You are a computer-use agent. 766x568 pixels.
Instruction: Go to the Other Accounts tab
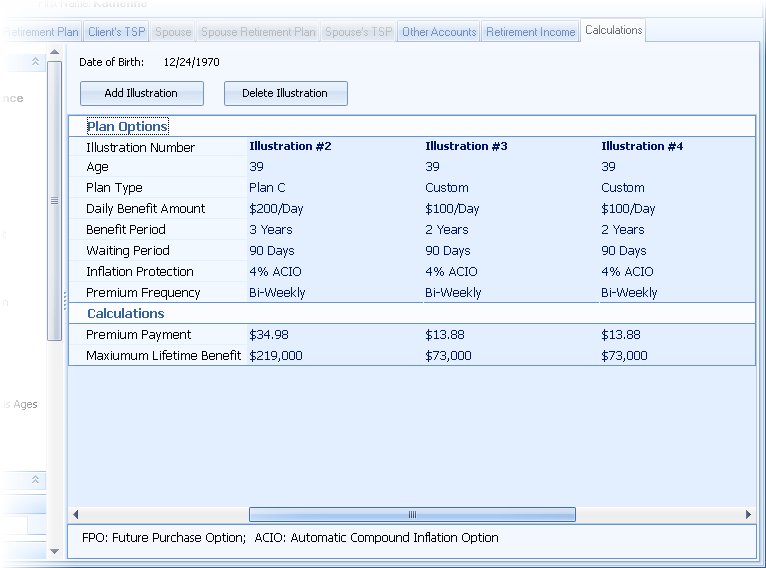tap(438, 32)
